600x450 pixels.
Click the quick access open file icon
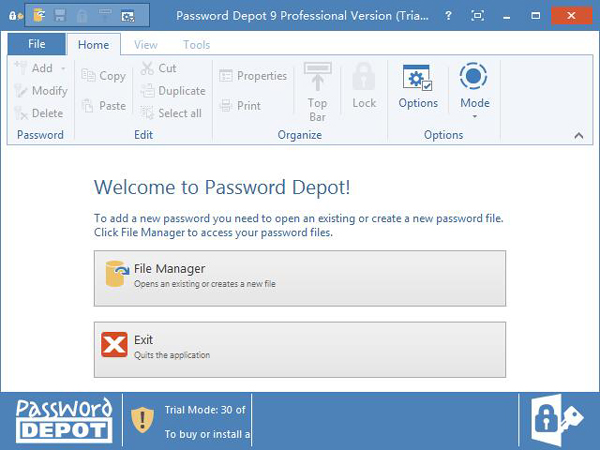(x=39, y=16)
